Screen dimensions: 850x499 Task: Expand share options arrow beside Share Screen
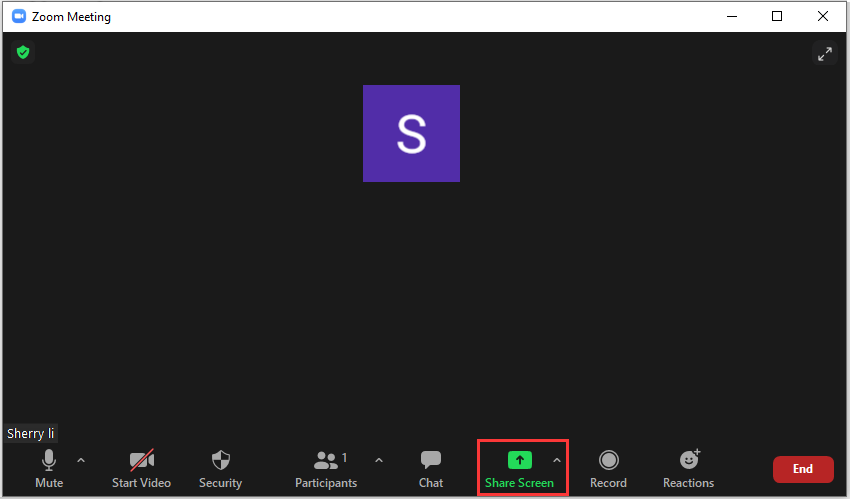click(557, 461)
